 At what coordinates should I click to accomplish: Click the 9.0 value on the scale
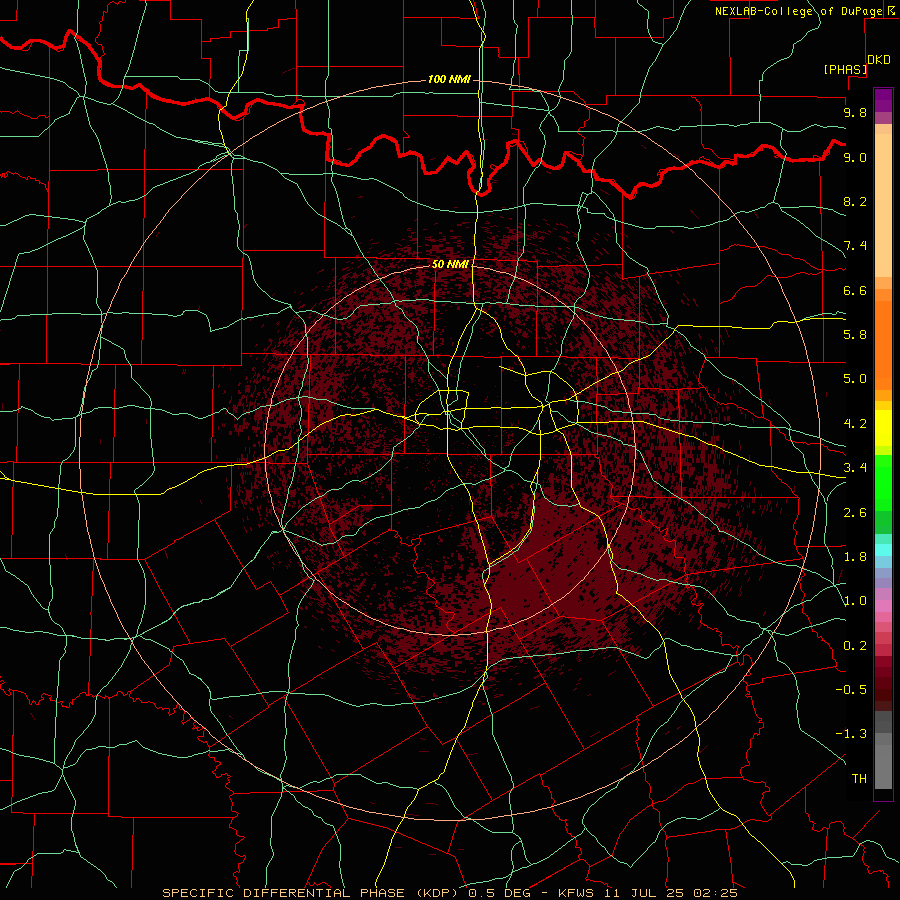click(x=855, y=157)
